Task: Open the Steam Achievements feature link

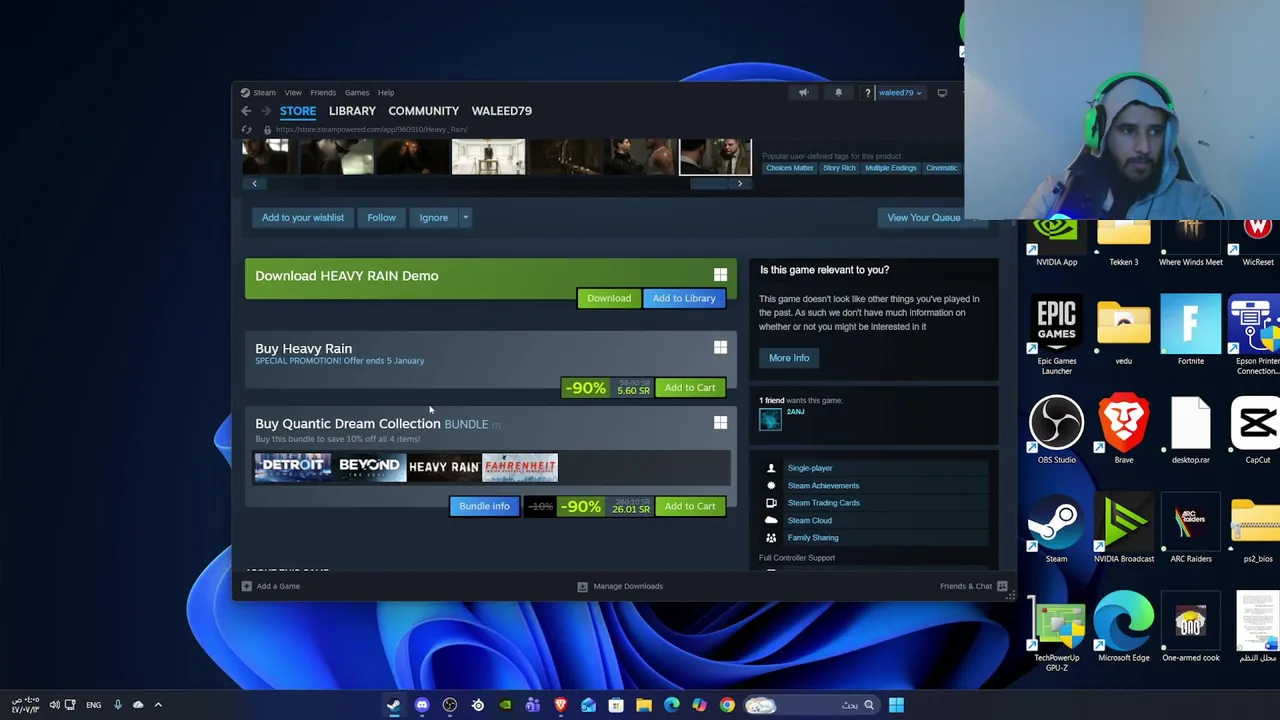Action: tap(823, 486)
